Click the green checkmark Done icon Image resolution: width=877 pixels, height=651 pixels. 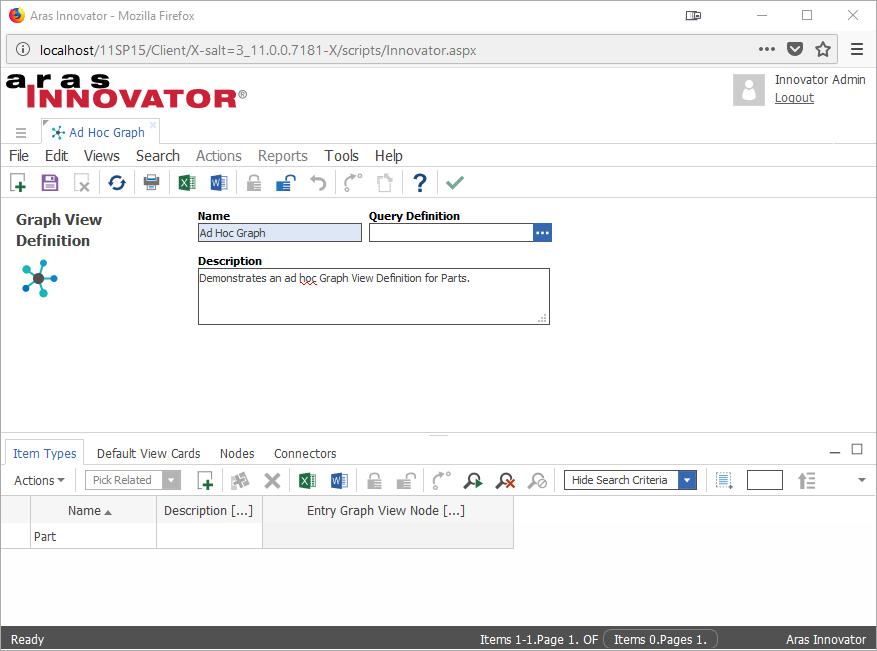click(455, 182)
